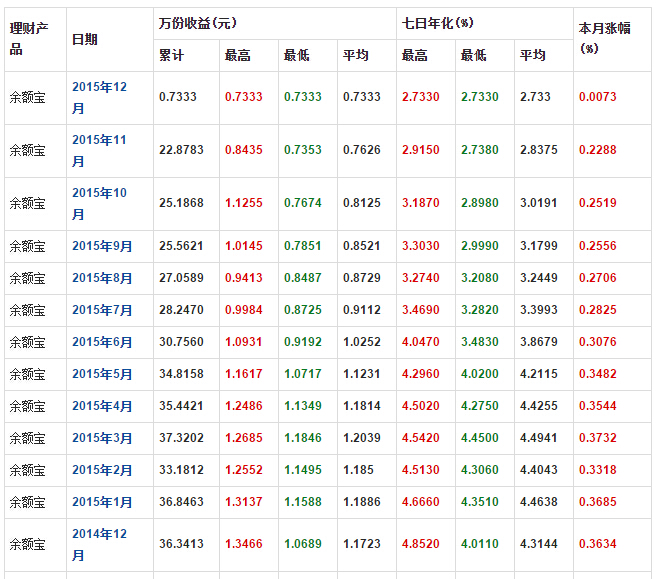Click the 本月涨幅(%) header

(x=604, y=39)
